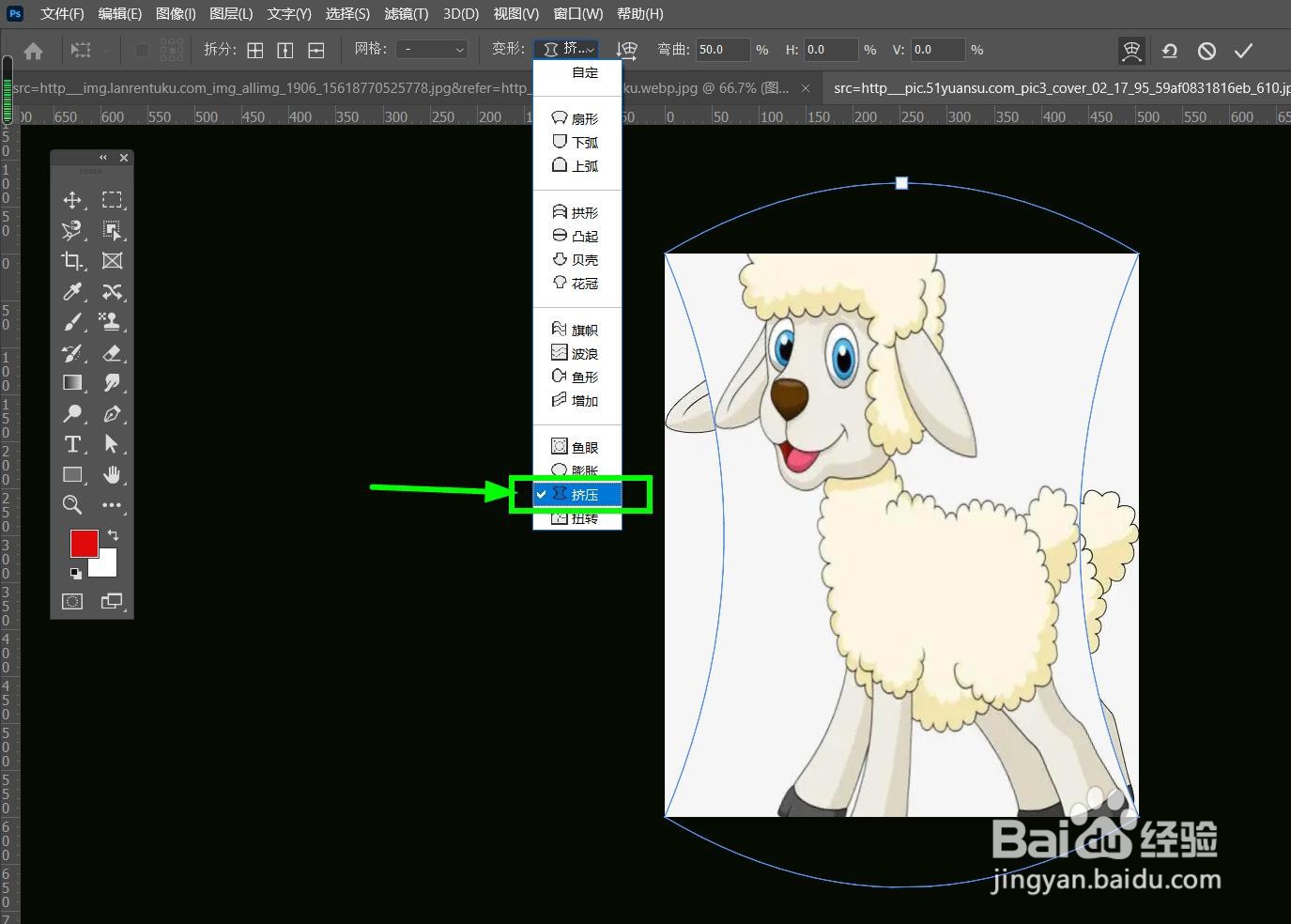Open the 3D(D) menu
Viewport: 1291px width, 924px height.
tap(461, 14)
